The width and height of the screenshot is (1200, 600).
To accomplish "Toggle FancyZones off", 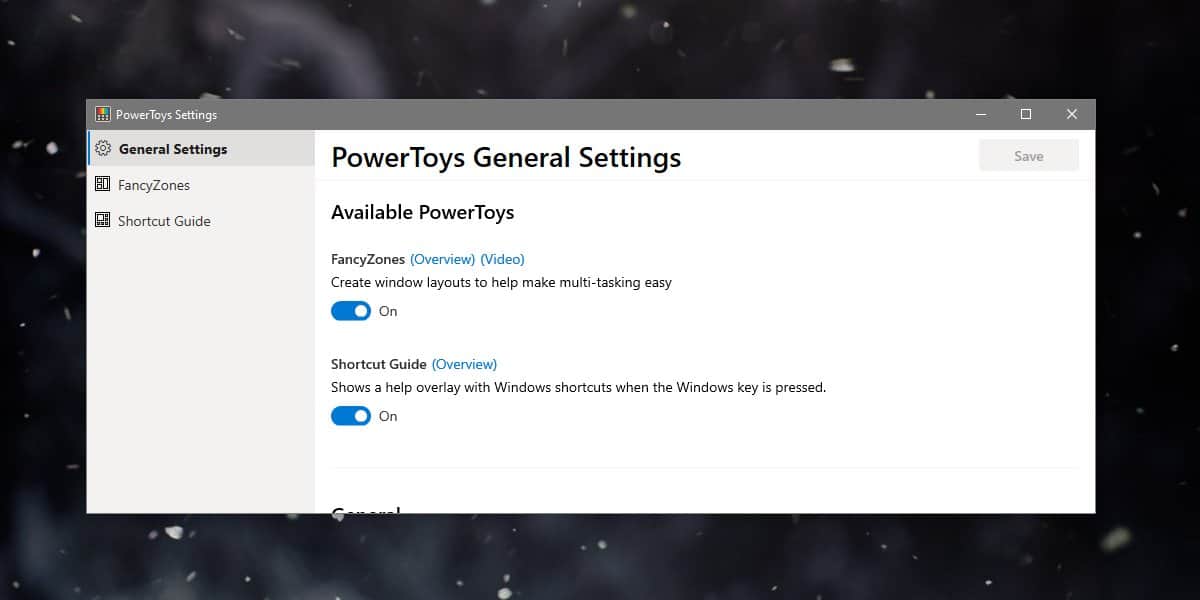I will point(350,310).
